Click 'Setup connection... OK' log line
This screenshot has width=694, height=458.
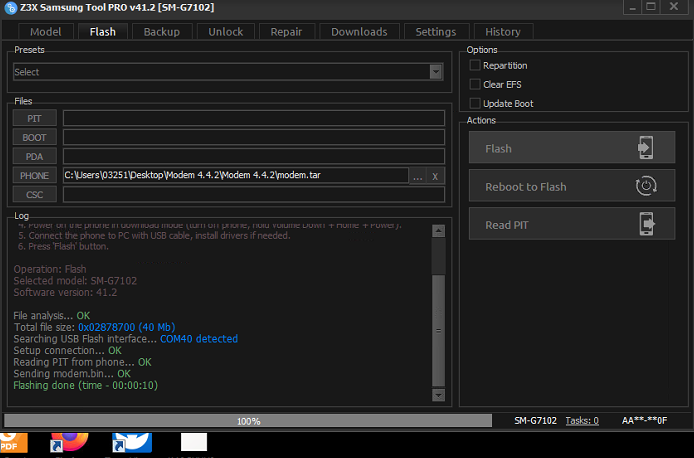[x=67, y=350]
